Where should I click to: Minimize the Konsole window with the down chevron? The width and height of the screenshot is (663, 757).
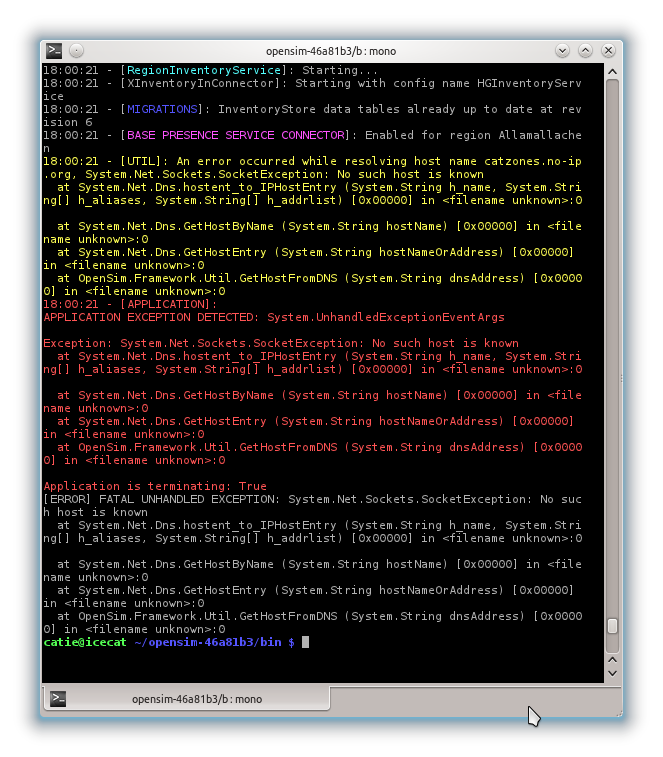click(562, 50)
